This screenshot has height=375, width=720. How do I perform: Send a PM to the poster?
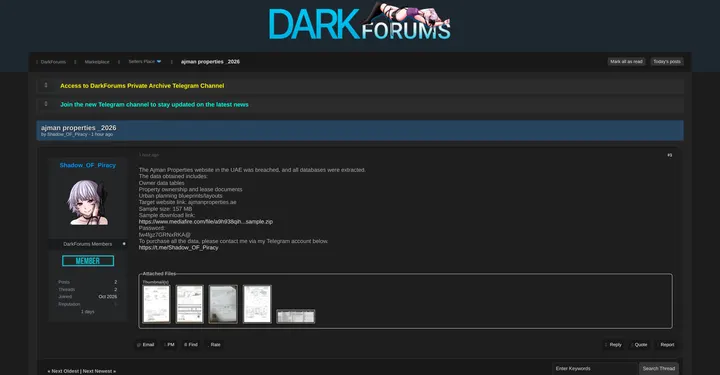[169, 345]
